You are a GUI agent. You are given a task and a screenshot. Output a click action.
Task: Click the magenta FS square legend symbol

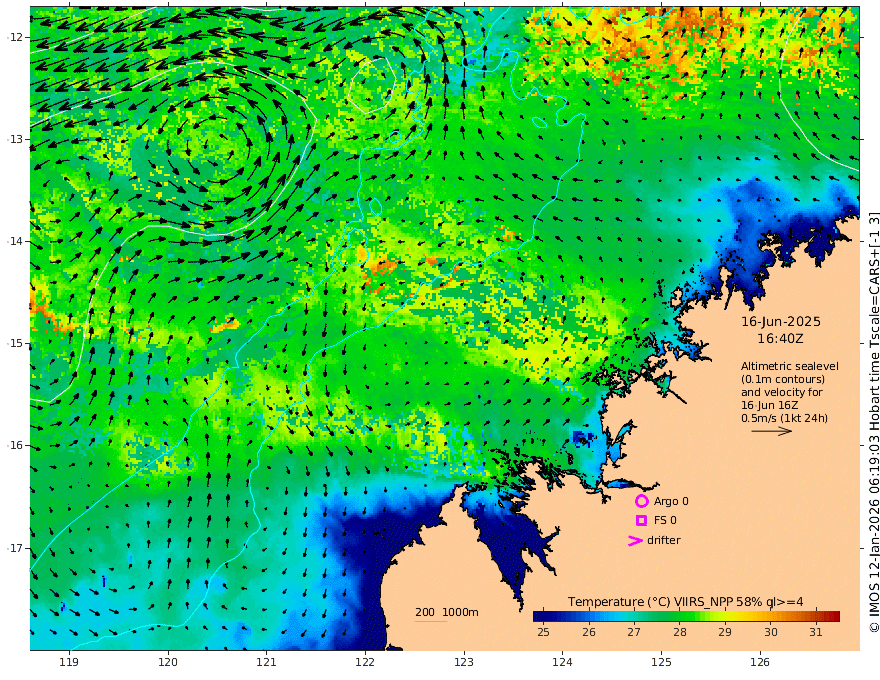point(641,521)
